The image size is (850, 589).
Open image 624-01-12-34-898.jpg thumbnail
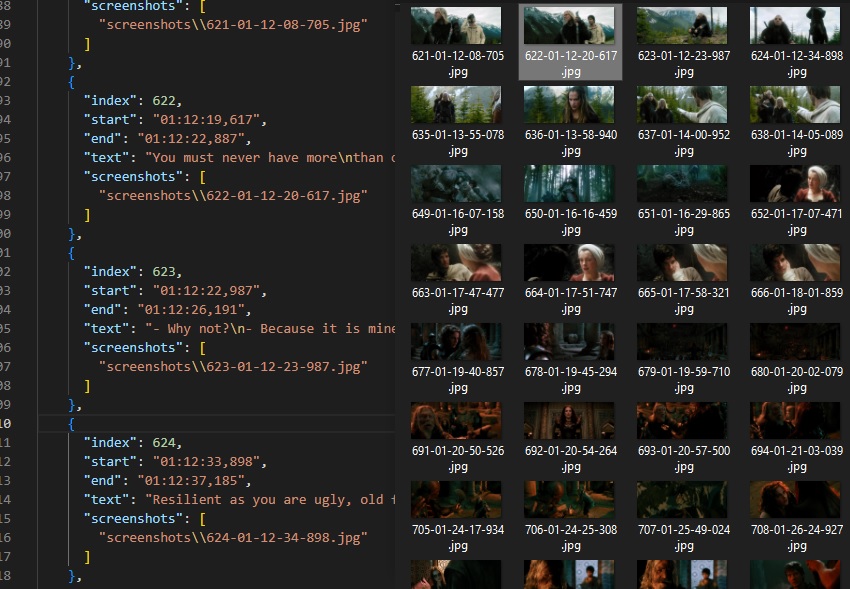click(x=795, y=25)
